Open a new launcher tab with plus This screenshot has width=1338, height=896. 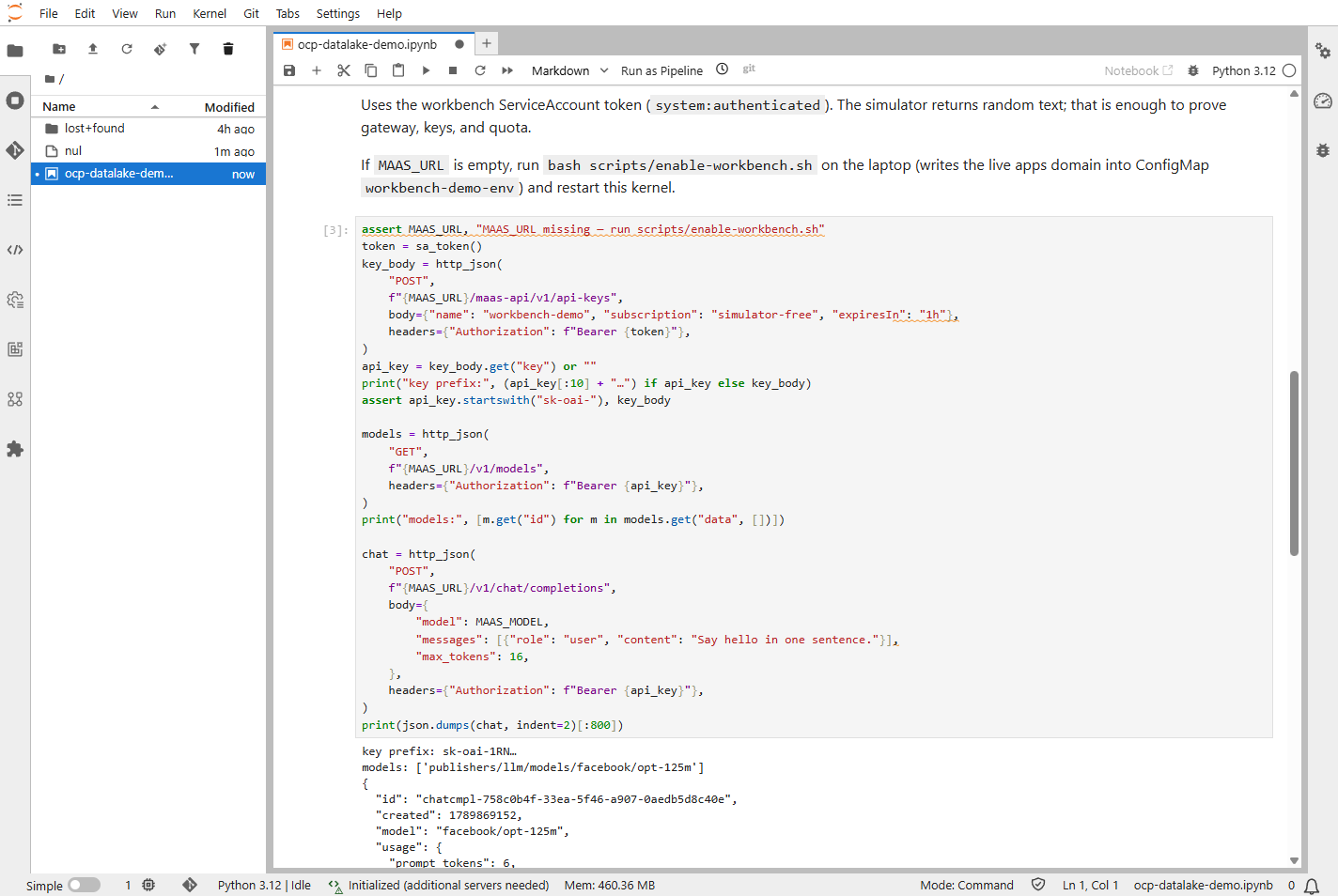487,43
